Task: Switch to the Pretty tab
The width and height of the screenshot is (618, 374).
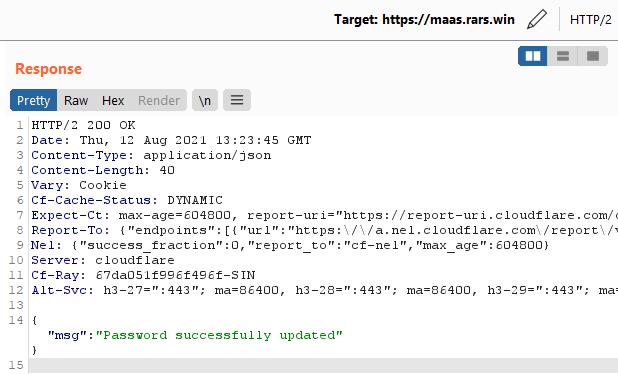Action: pos(34,100)
